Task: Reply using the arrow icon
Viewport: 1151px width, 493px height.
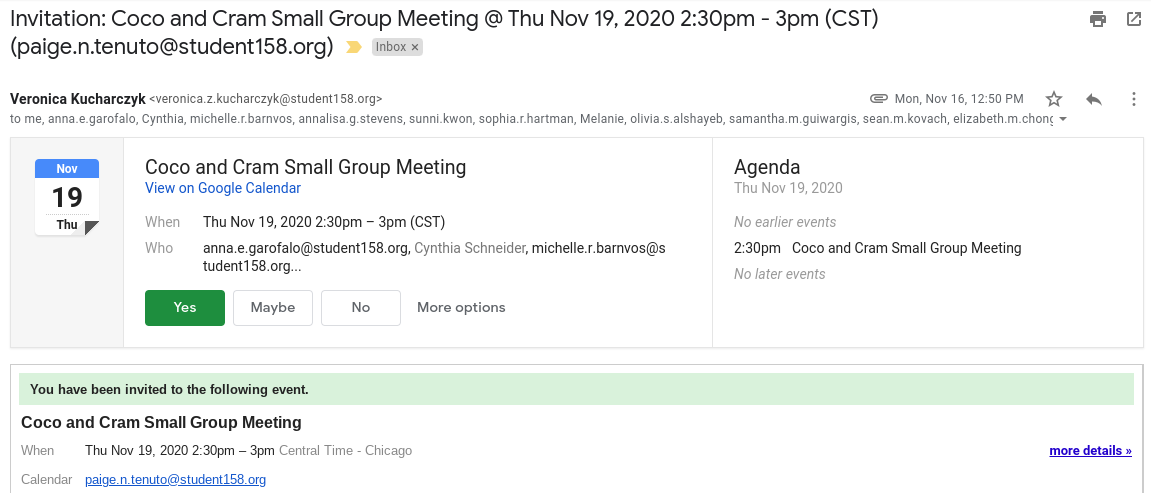Action: pos(1094,99)
